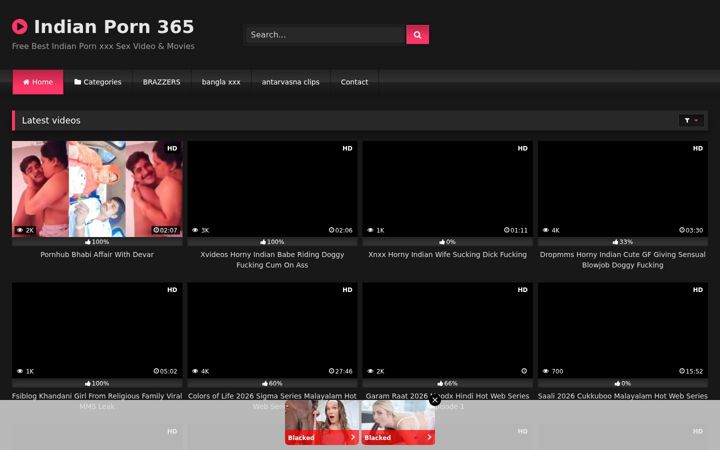Image resolution: width=720 pixels, height=450 pixels.
Task: Open the Colors of Life 2026 title link
Action: (272, 396)
